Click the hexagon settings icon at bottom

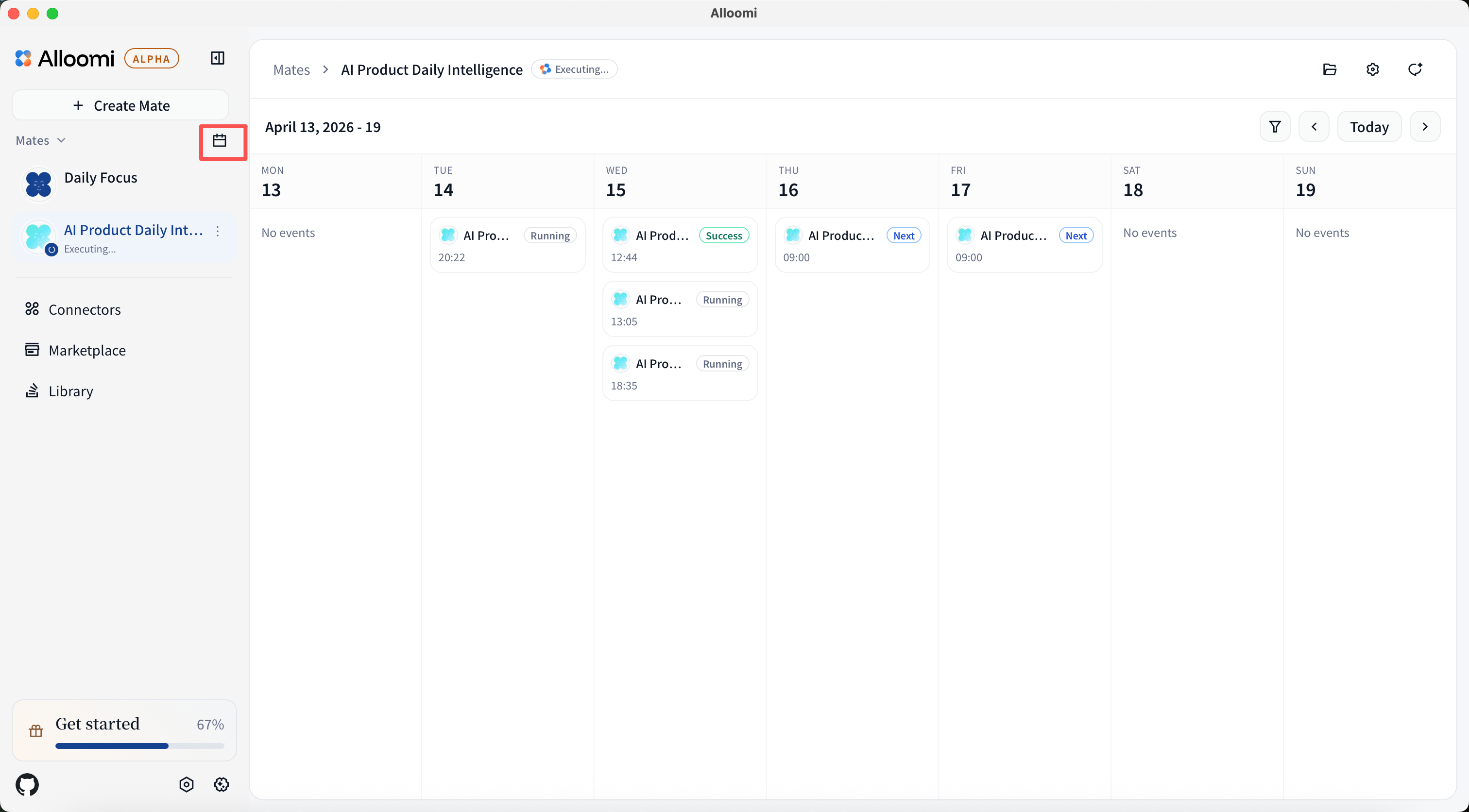186,784
